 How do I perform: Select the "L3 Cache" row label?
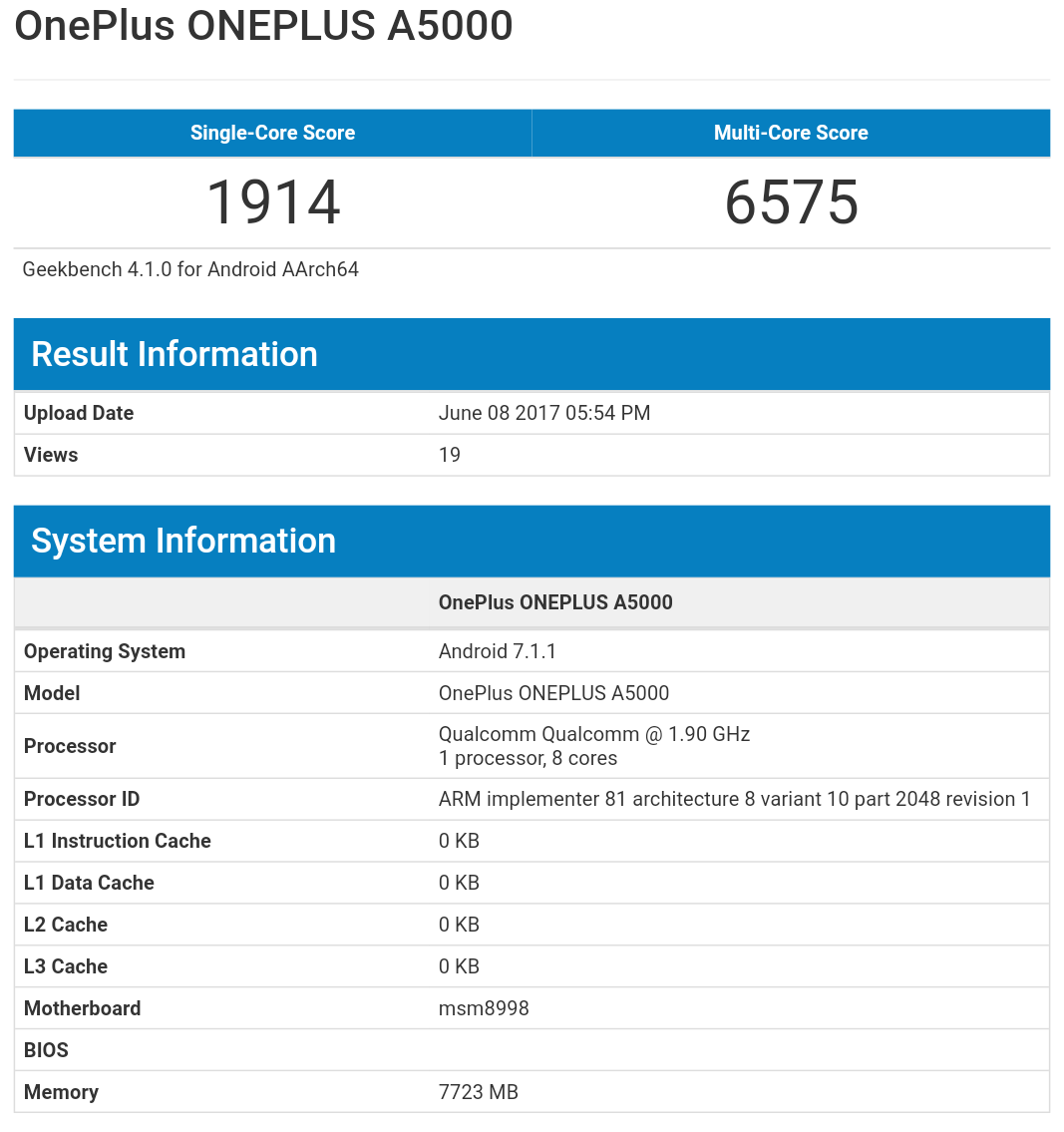(x=66, y=966)
